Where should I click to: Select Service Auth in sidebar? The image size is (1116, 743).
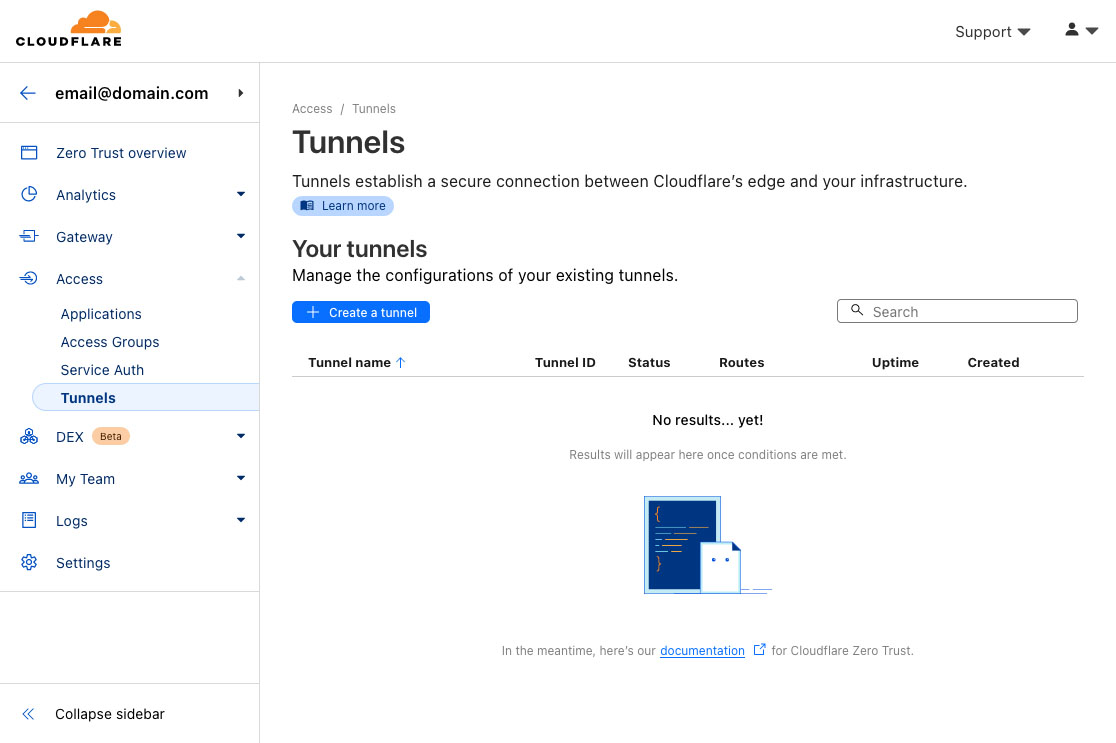tap(102, 370)
